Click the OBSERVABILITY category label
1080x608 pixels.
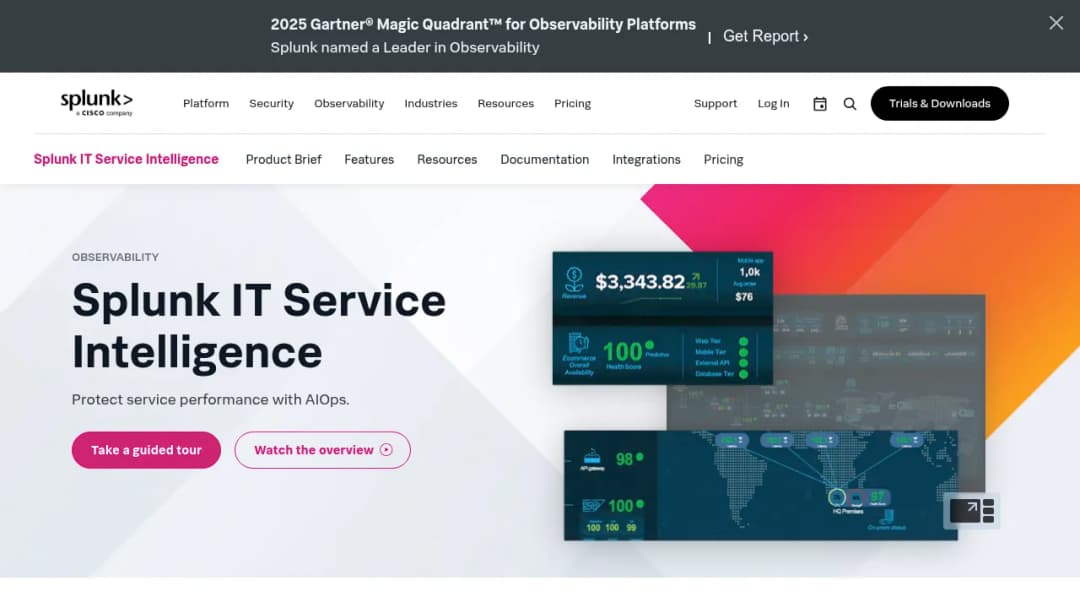(115, 257)
